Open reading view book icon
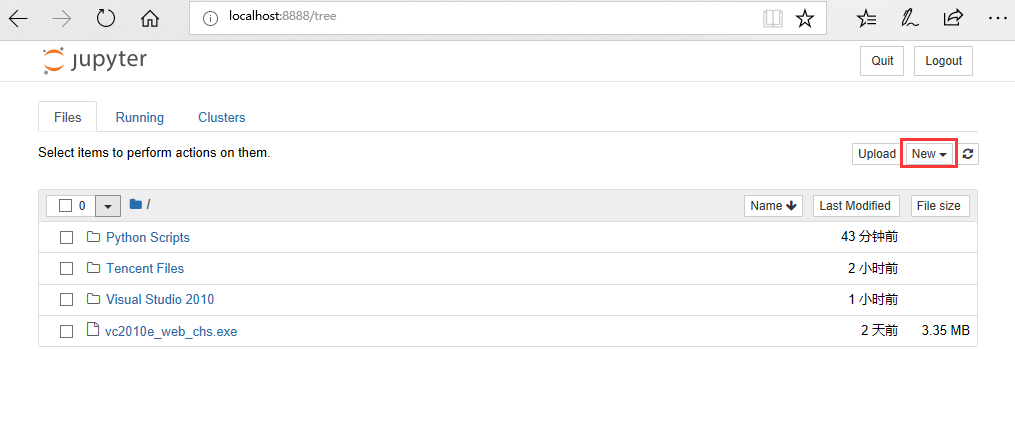The width and height of the screenshot is (1015, 424). click(x=773, y=19)
